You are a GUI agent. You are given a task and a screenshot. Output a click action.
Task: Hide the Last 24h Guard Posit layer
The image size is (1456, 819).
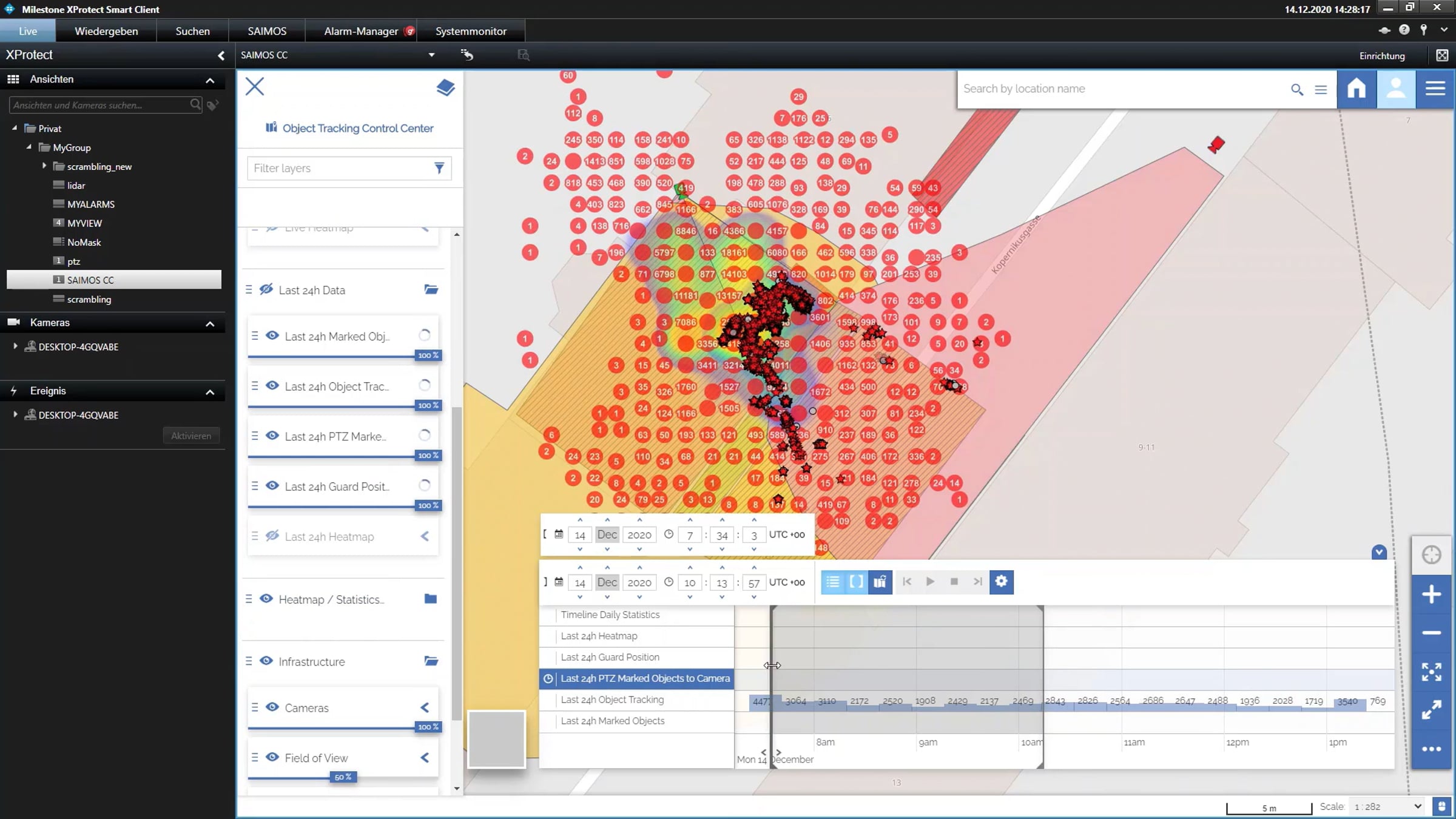272,486
